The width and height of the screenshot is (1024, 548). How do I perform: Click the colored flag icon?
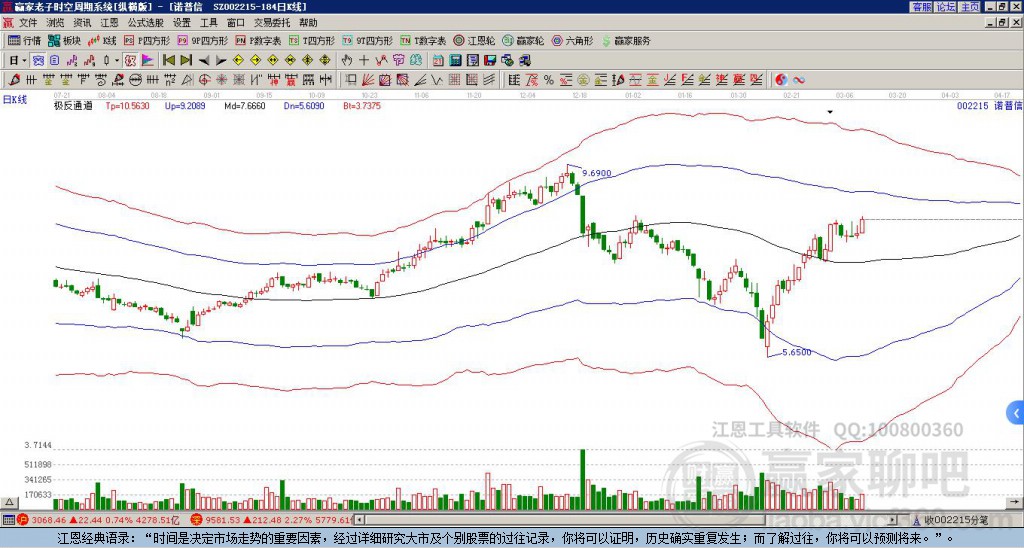pyautogui.click(x=148, y=61)
